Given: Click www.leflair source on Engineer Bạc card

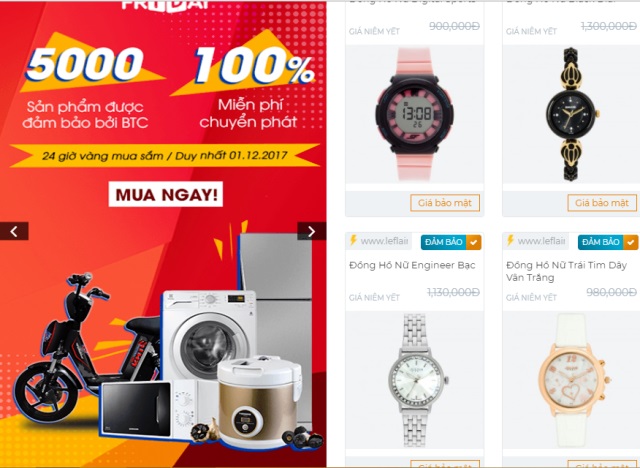Looking at the screenshot, I should [384, 241].
